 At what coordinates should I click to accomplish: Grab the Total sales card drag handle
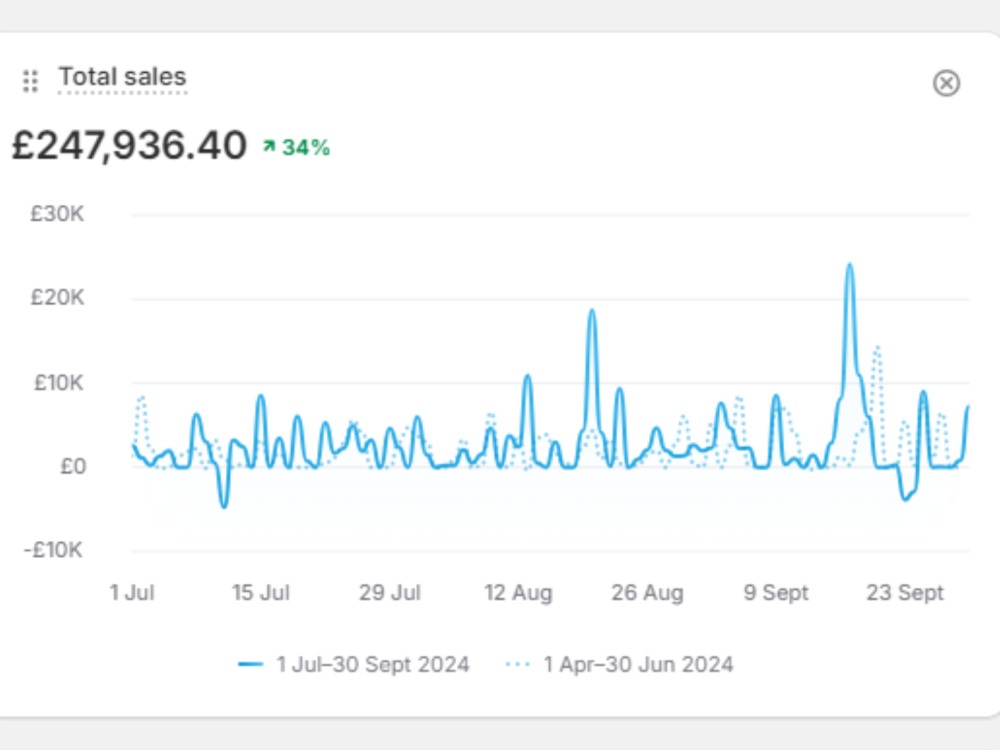pyautogui.click(x=30, y=81)
